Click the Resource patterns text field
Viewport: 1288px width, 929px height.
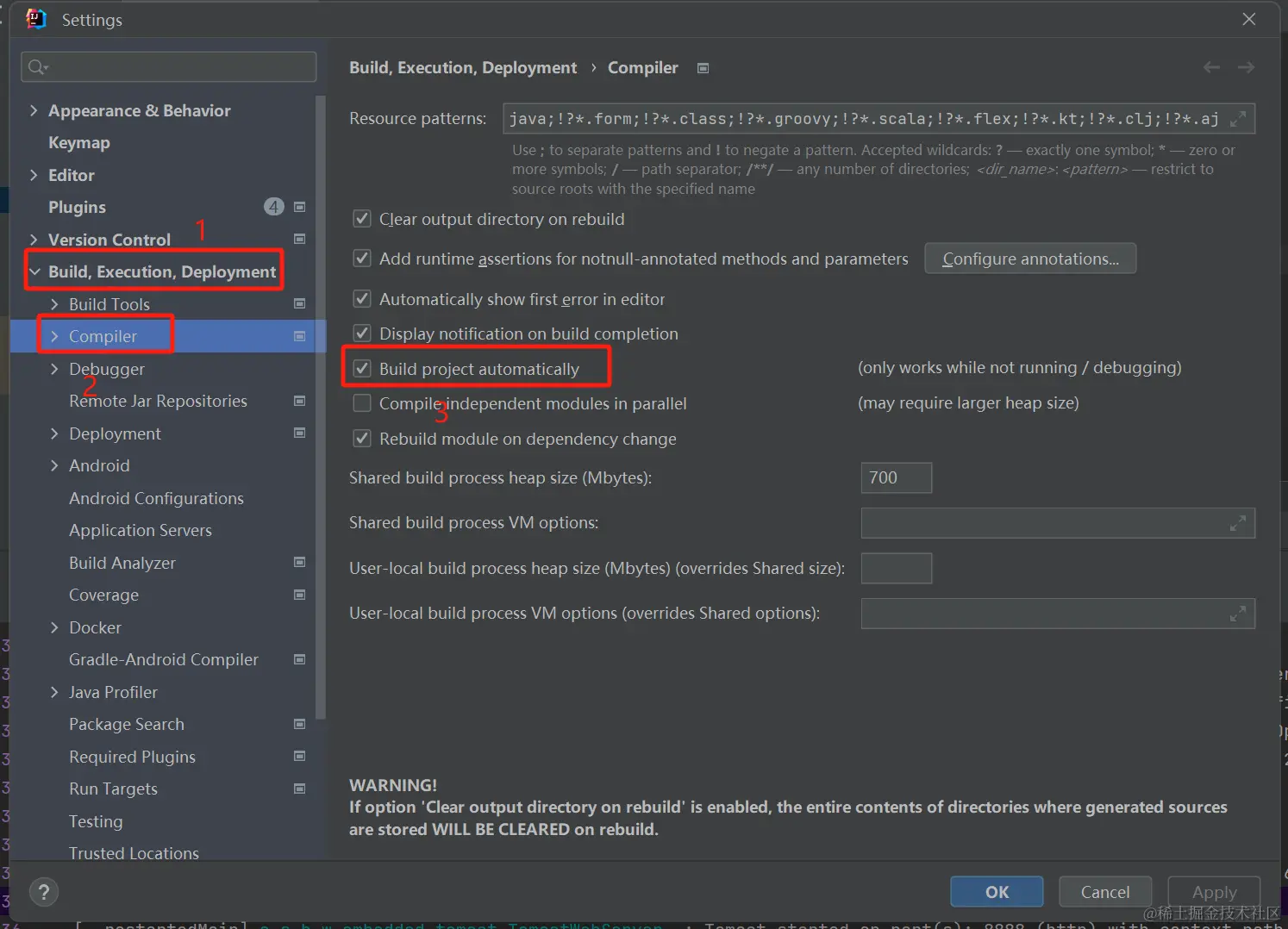pyautogui.click(x=878, y=119)
